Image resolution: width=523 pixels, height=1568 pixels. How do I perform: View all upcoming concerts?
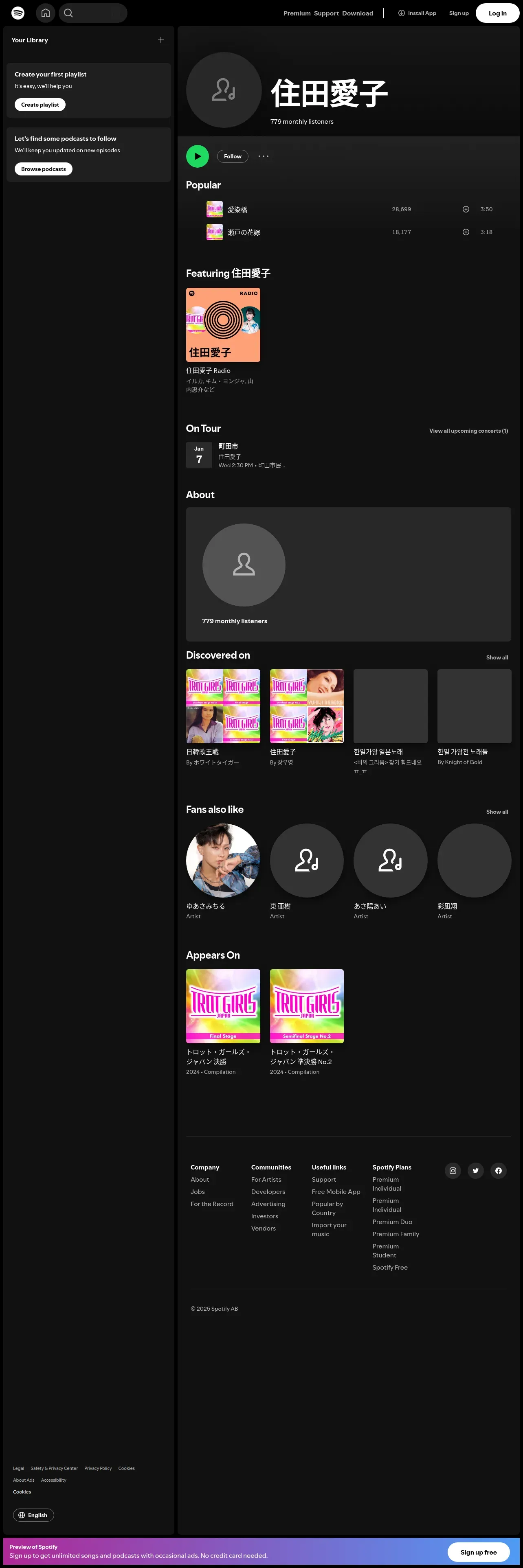pos(469,431)
